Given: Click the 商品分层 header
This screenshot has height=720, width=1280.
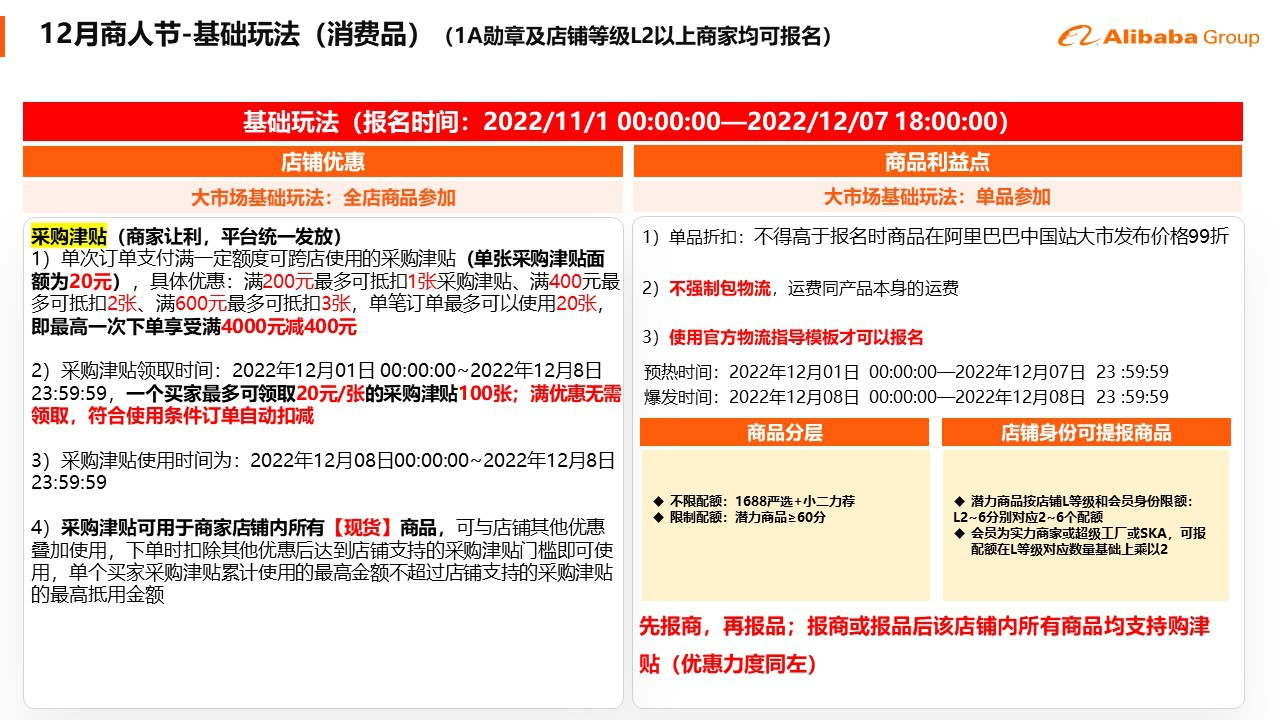Looking at the screenshot, I should (784, 433).
